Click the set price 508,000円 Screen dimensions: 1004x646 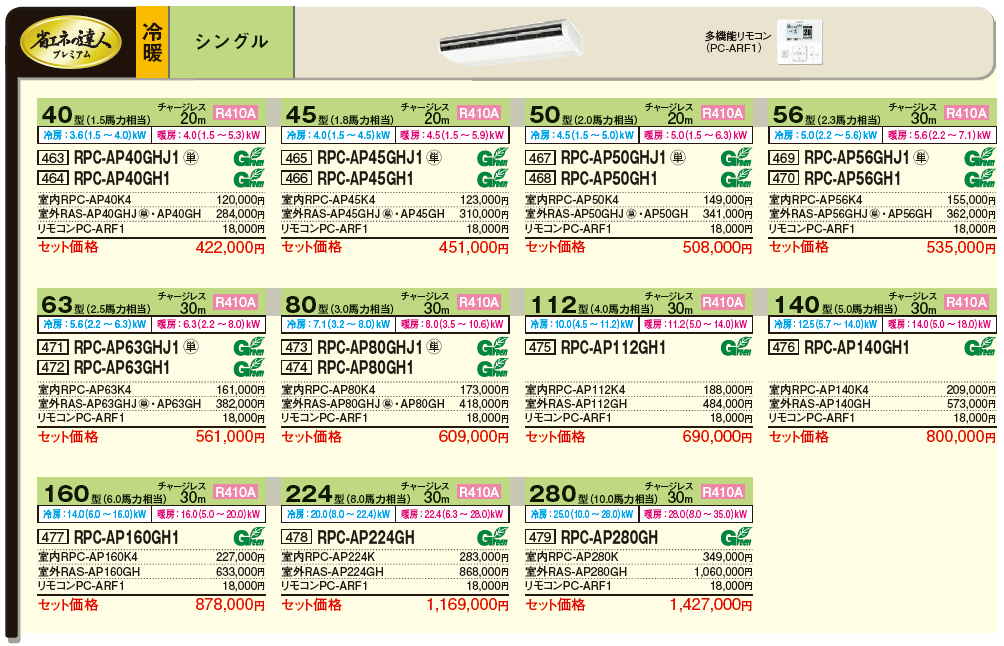[x=717, y=248]
